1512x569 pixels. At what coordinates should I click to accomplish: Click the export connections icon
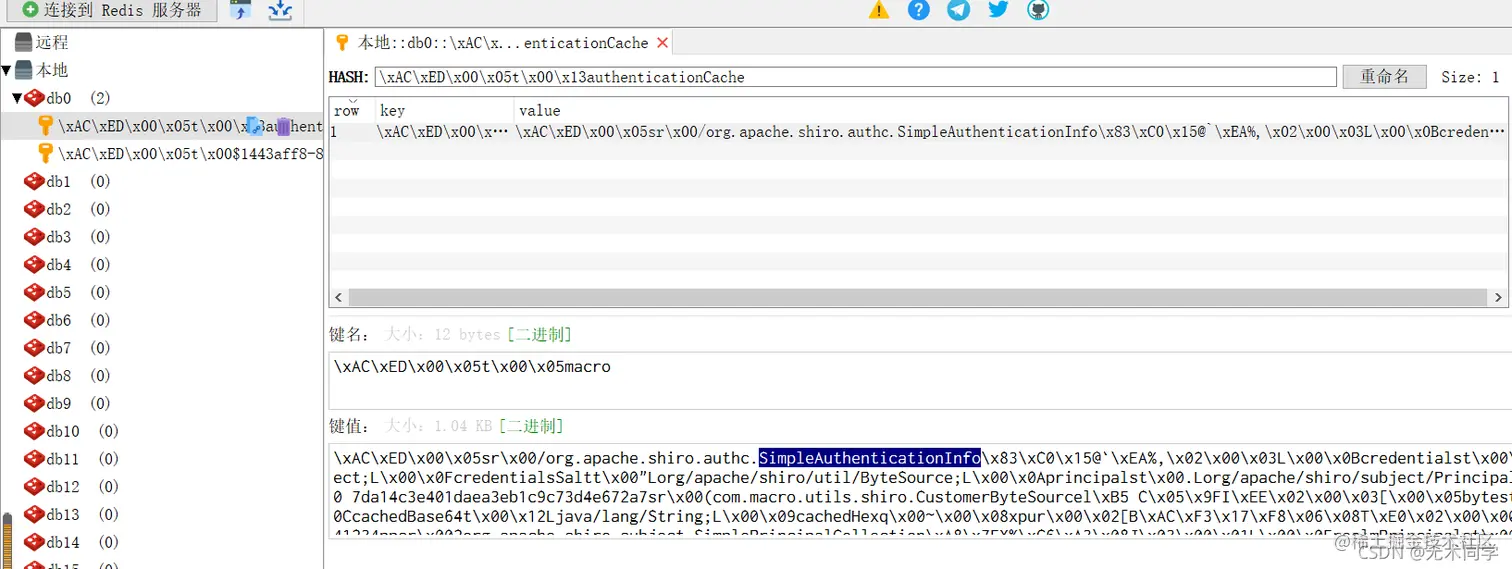281,10
